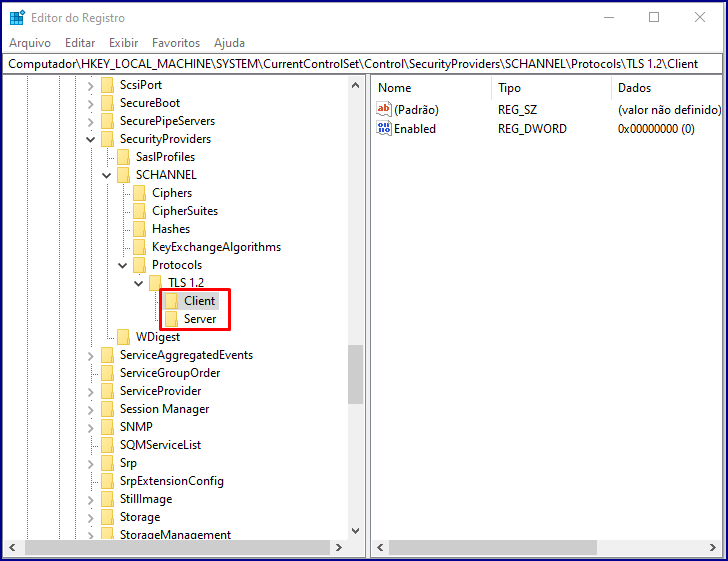Expand the SecureBoot key
Screen dimensions: 728x561
click(91, 104)
